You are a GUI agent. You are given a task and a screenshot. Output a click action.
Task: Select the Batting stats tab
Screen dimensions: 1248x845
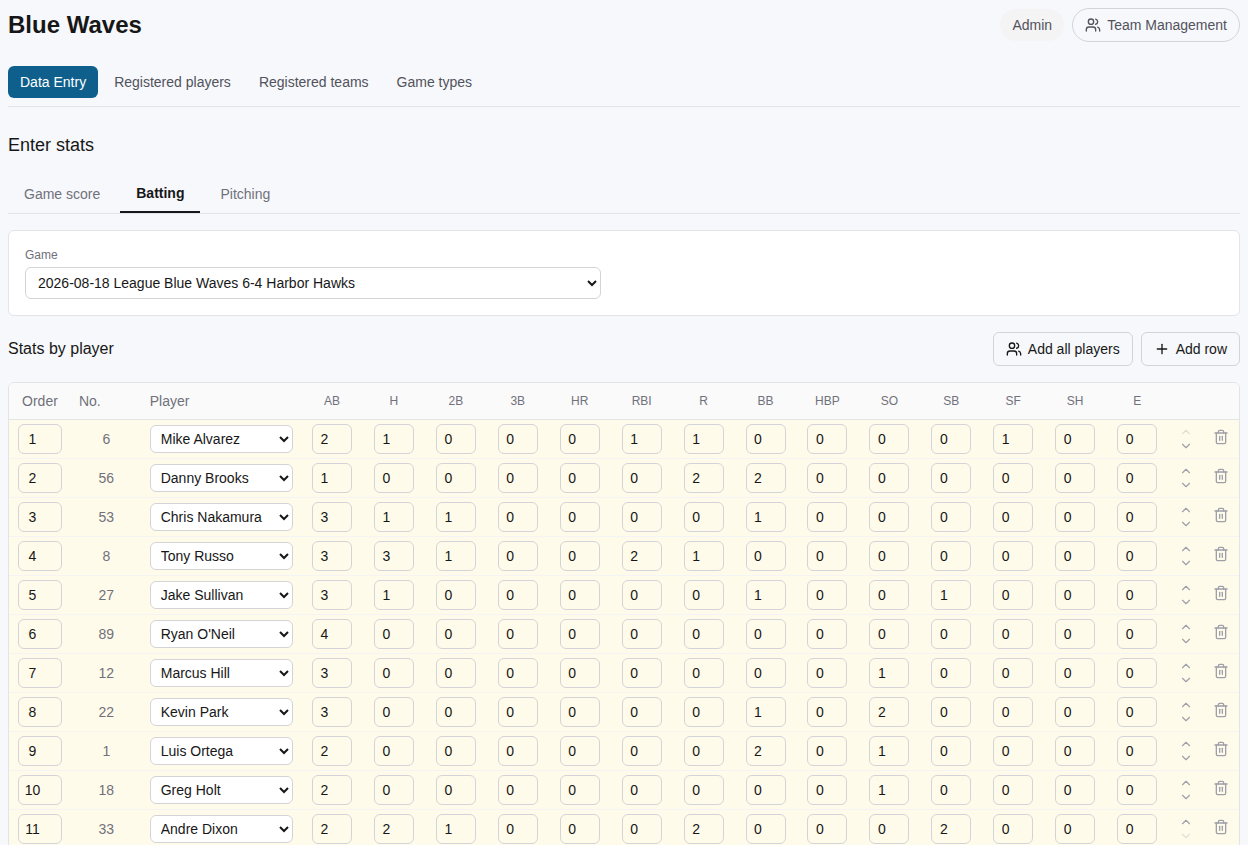click(x=160, y=193)
